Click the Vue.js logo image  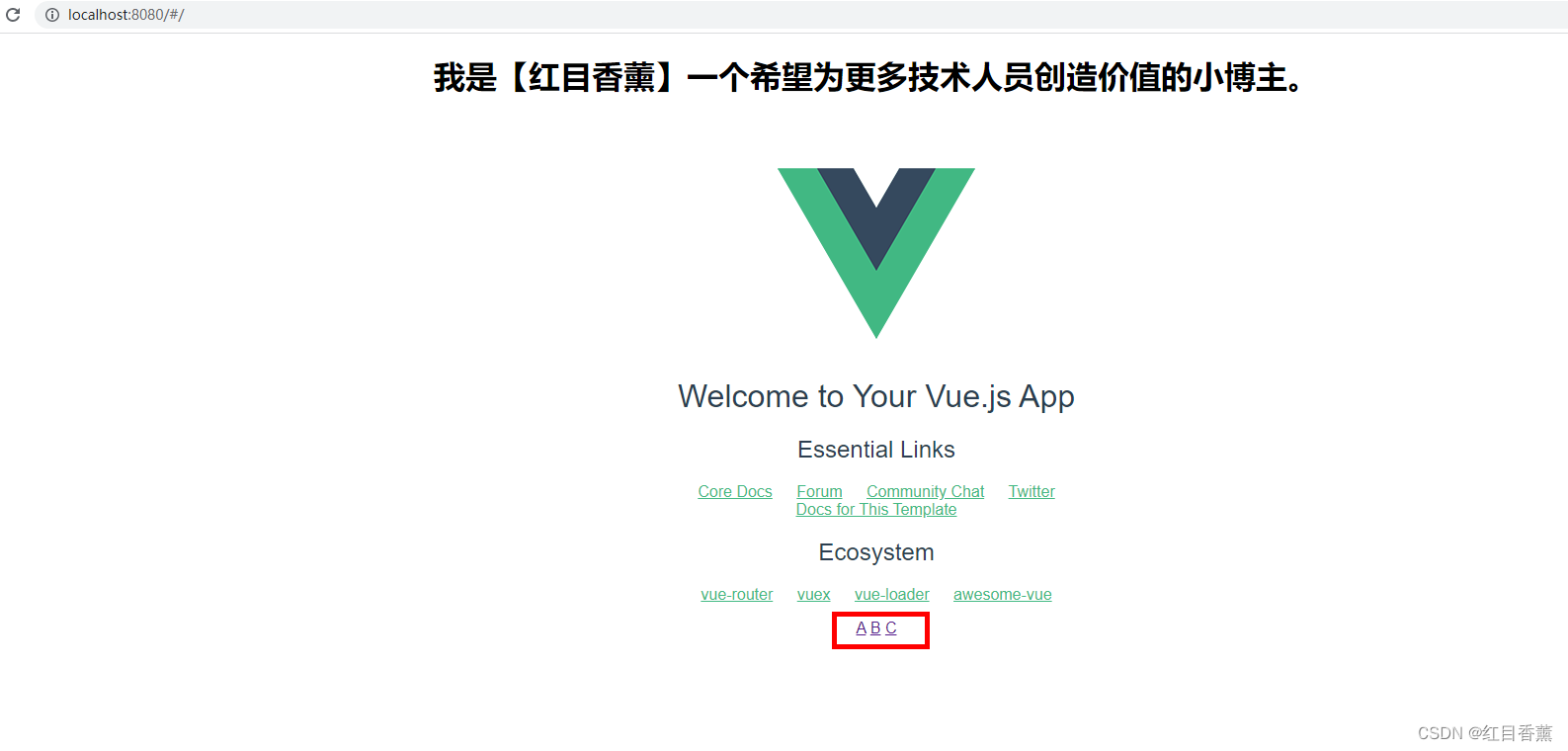[876, 253]
